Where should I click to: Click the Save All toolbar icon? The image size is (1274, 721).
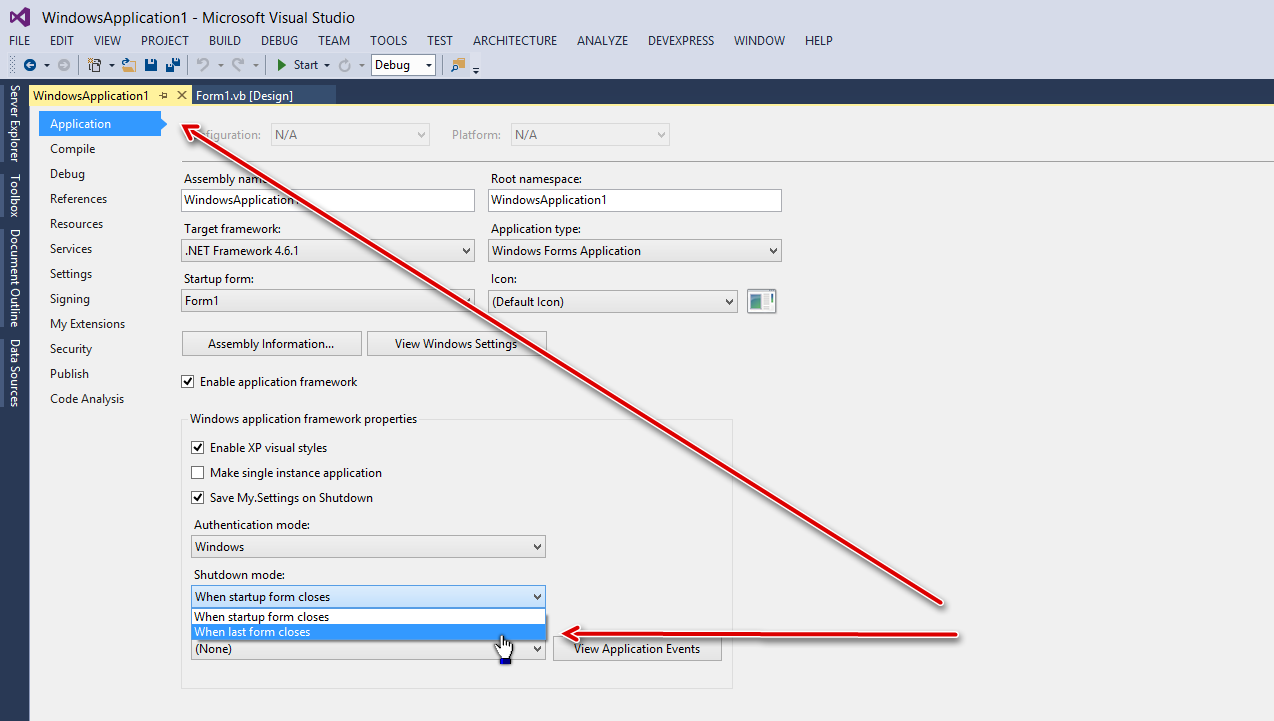tap(171, 65)
